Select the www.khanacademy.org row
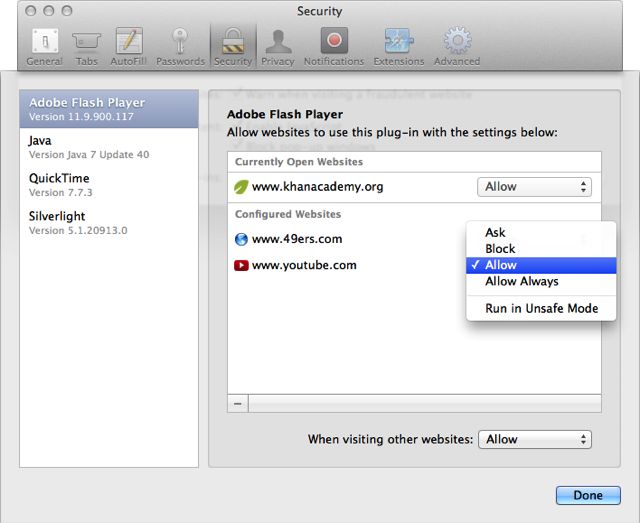This screenshot has width=640, height=523. [414, 187]
